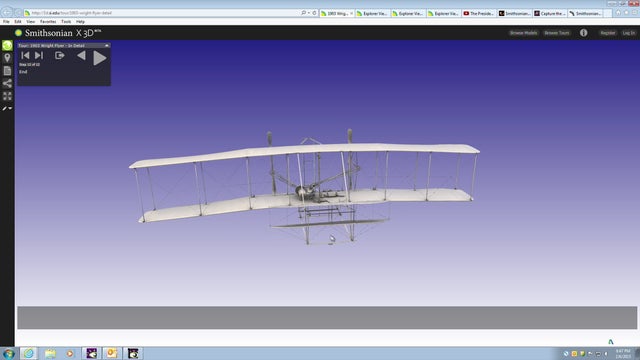
Task: Open the View menu
Action: pos(31,22)
